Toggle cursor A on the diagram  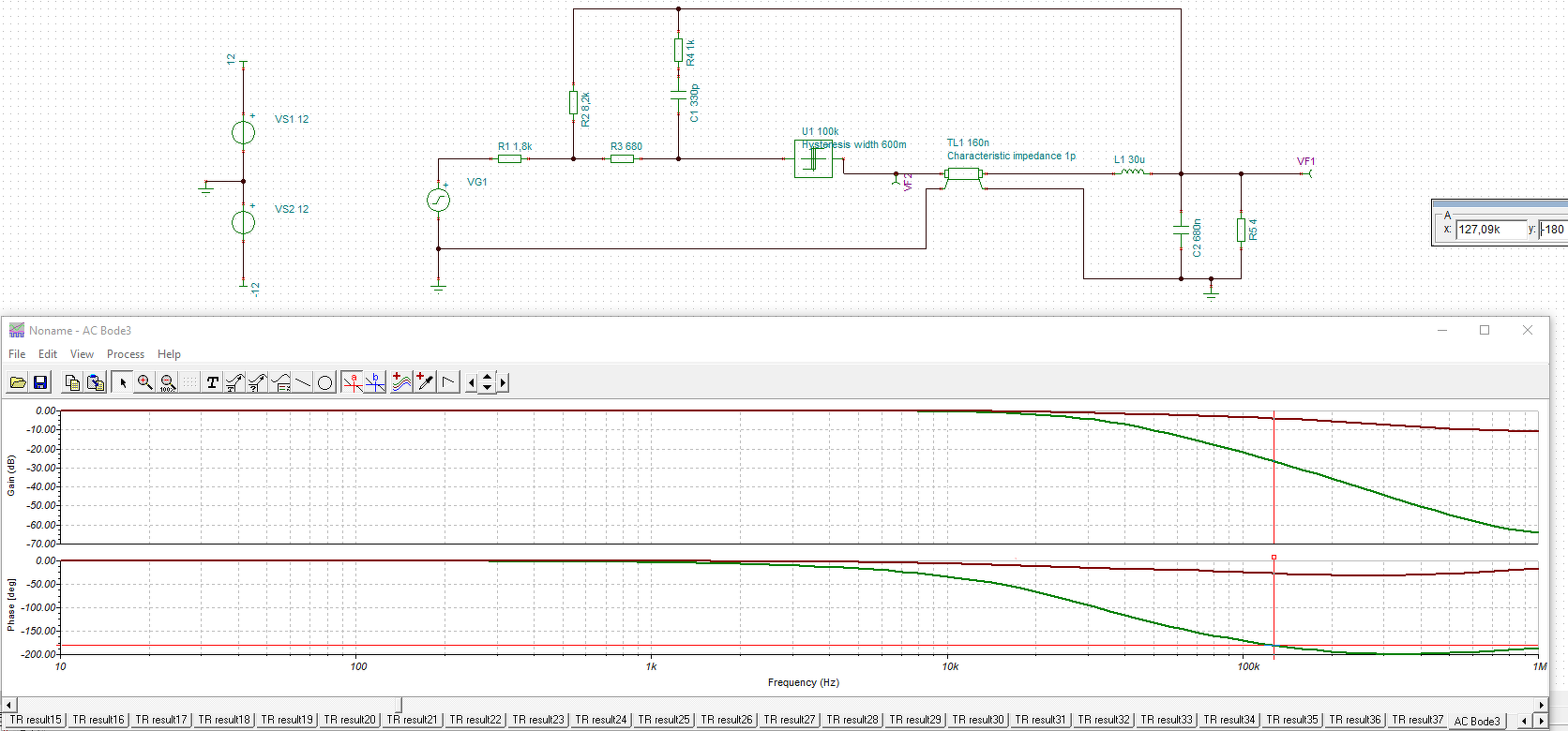pyautogui.click(x=353, y=382)
